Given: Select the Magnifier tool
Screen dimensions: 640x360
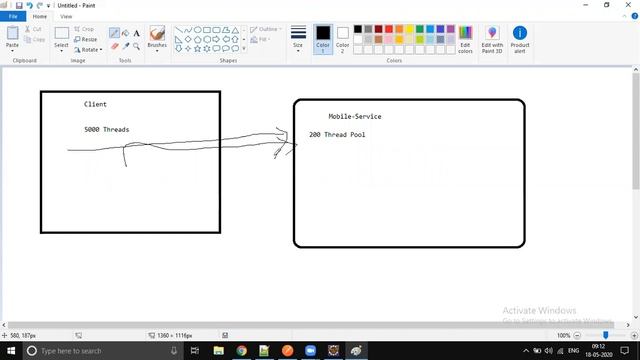Looking at the screenshot, I should tap(137, 46).
